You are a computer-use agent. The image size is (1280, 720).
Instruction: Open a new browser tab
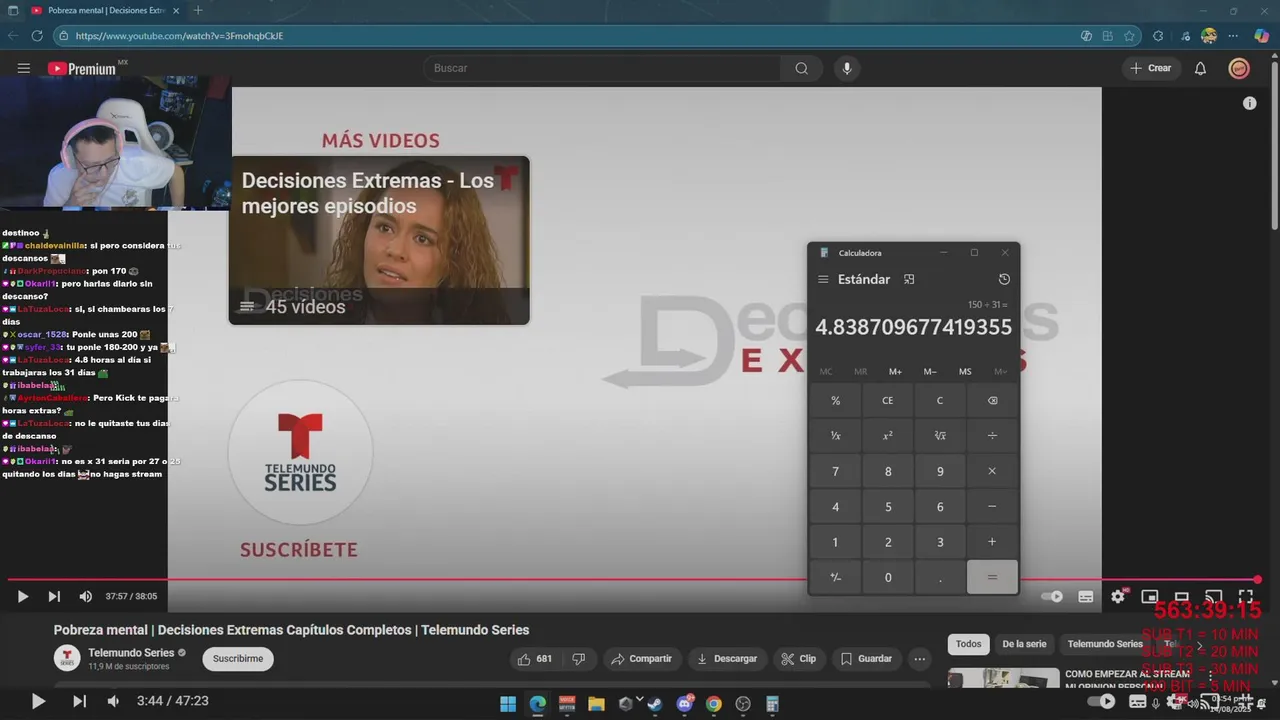[x=198, y=10]
